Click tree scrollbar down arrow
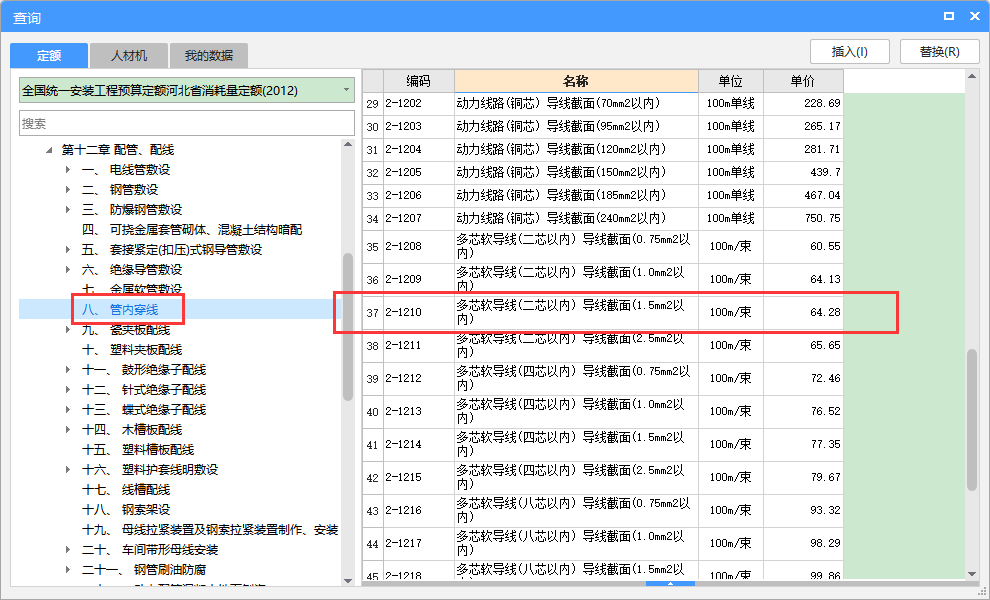 pyautogui.click(x=348, y=580)
